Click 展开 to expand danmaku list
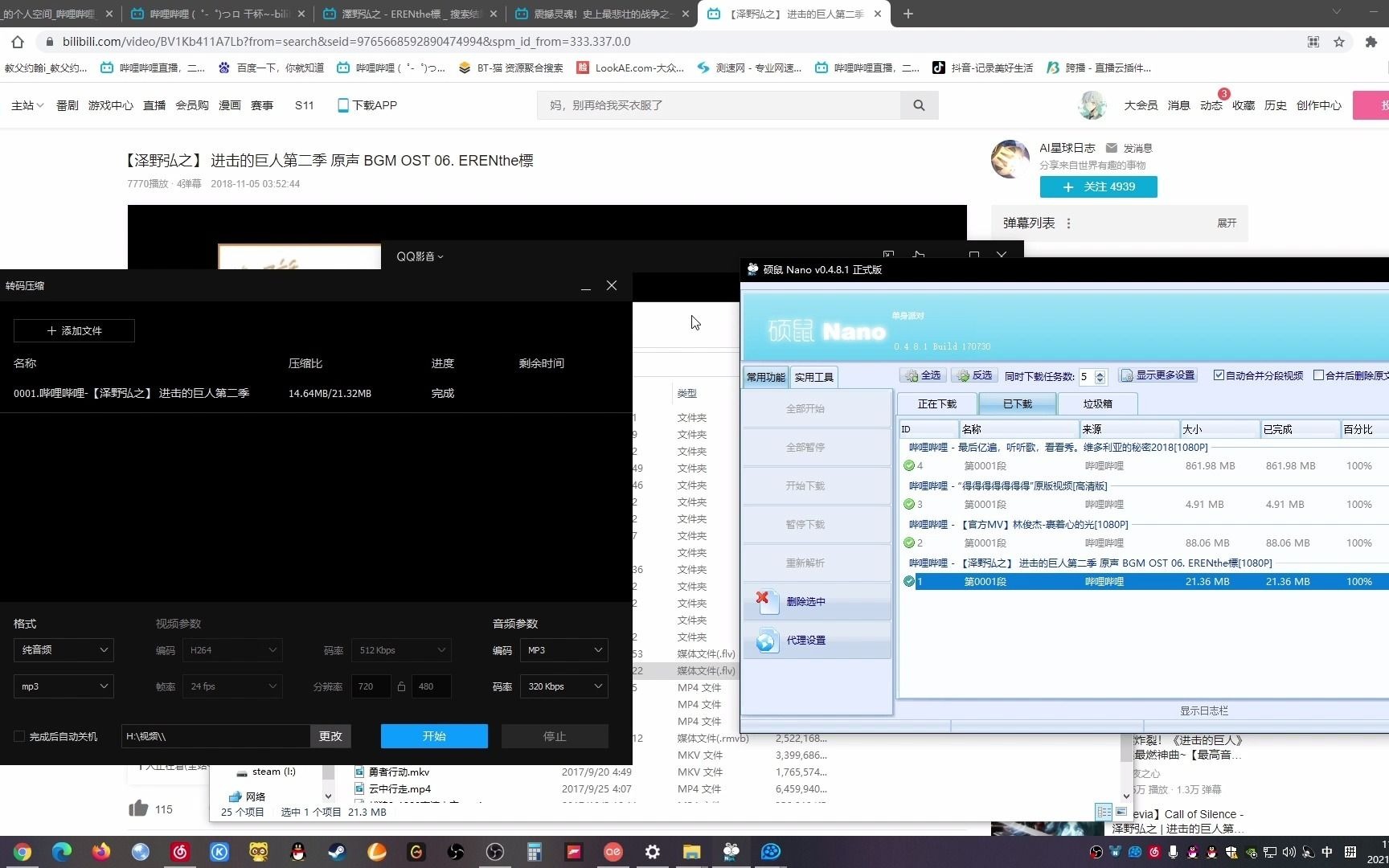1389x868 pixels. point(1227,223)
